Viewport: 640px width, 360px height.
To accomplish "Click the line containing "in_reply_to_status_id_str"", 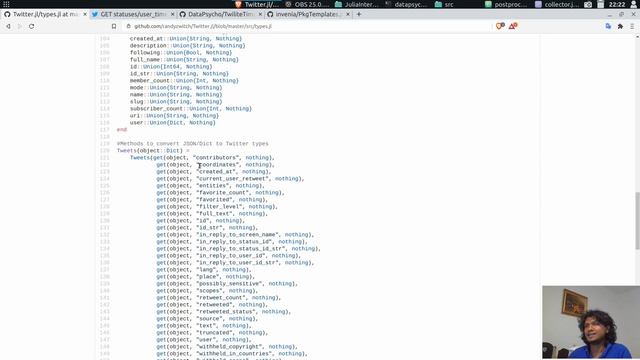I will [238, 249].
